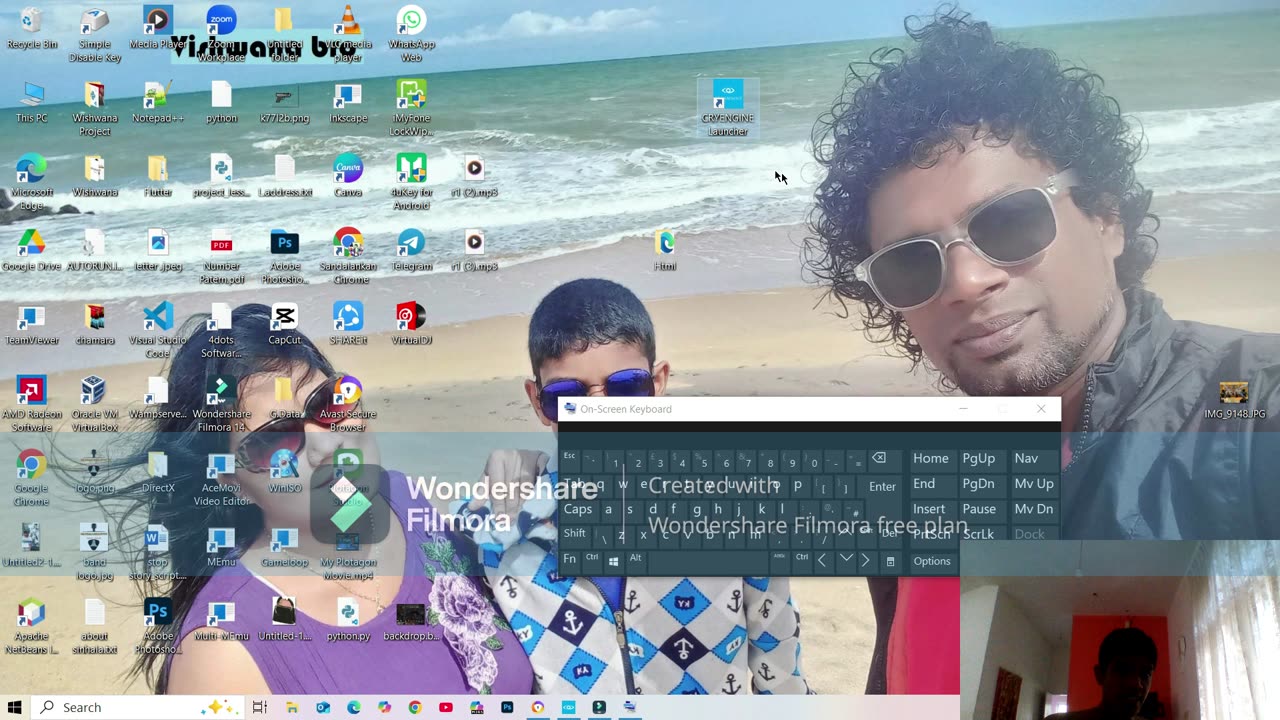This screenshot has width=1280, height=720.
Task: Launch SHAREit from the desktop
Action: 347,324
